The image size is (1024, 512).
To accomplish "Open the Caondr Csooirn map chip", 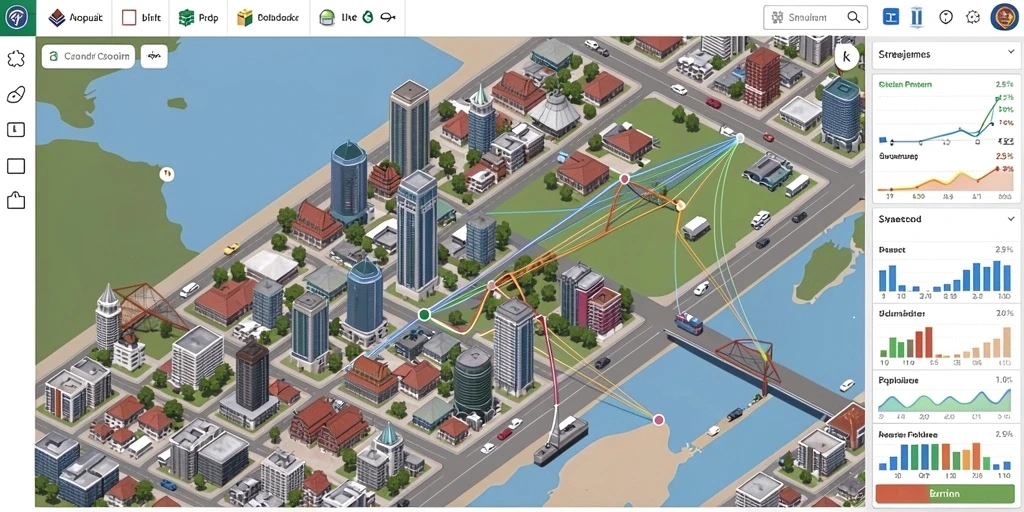I will click(88, 57).
